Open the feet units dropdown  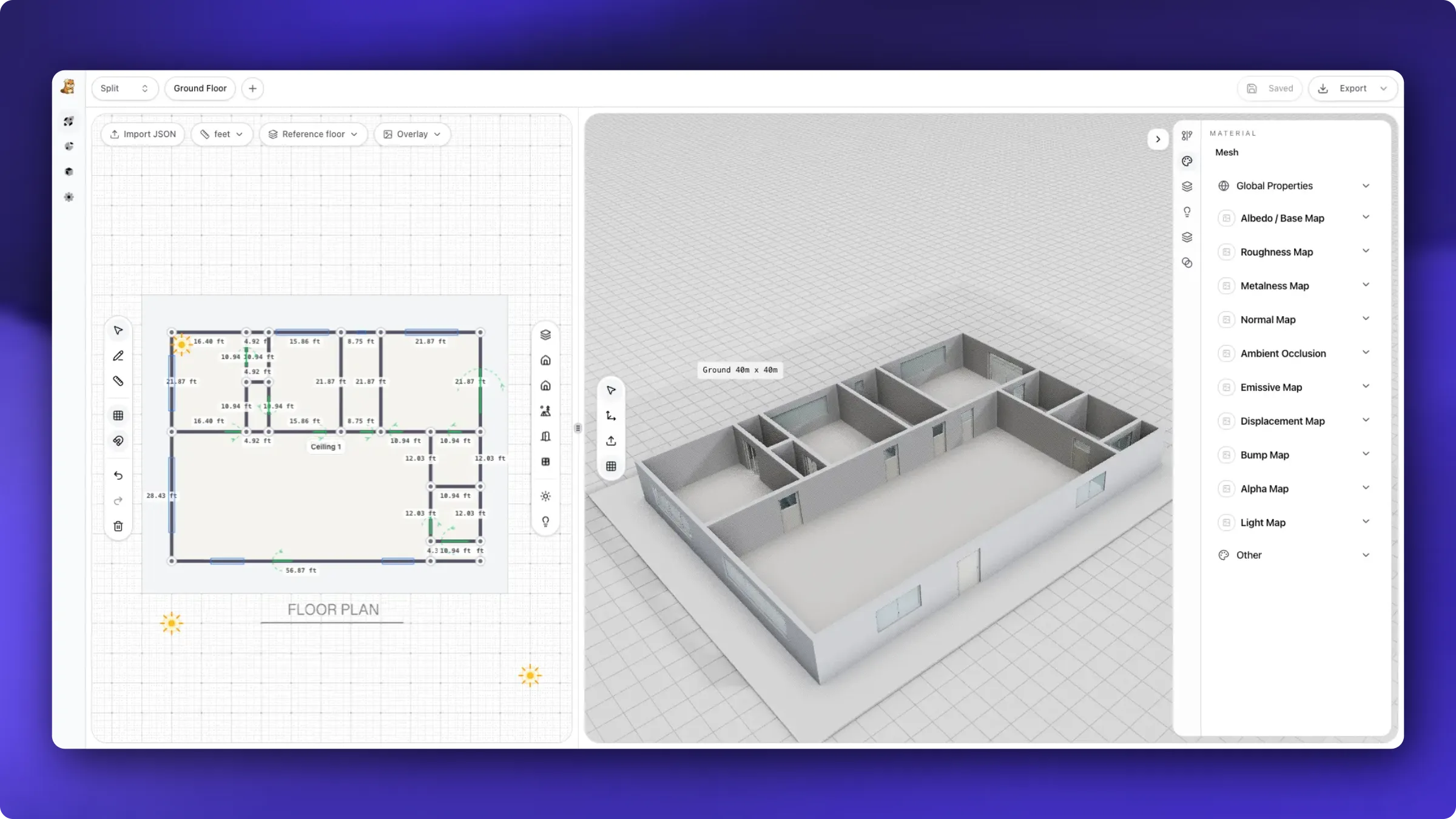coord(221,134)
